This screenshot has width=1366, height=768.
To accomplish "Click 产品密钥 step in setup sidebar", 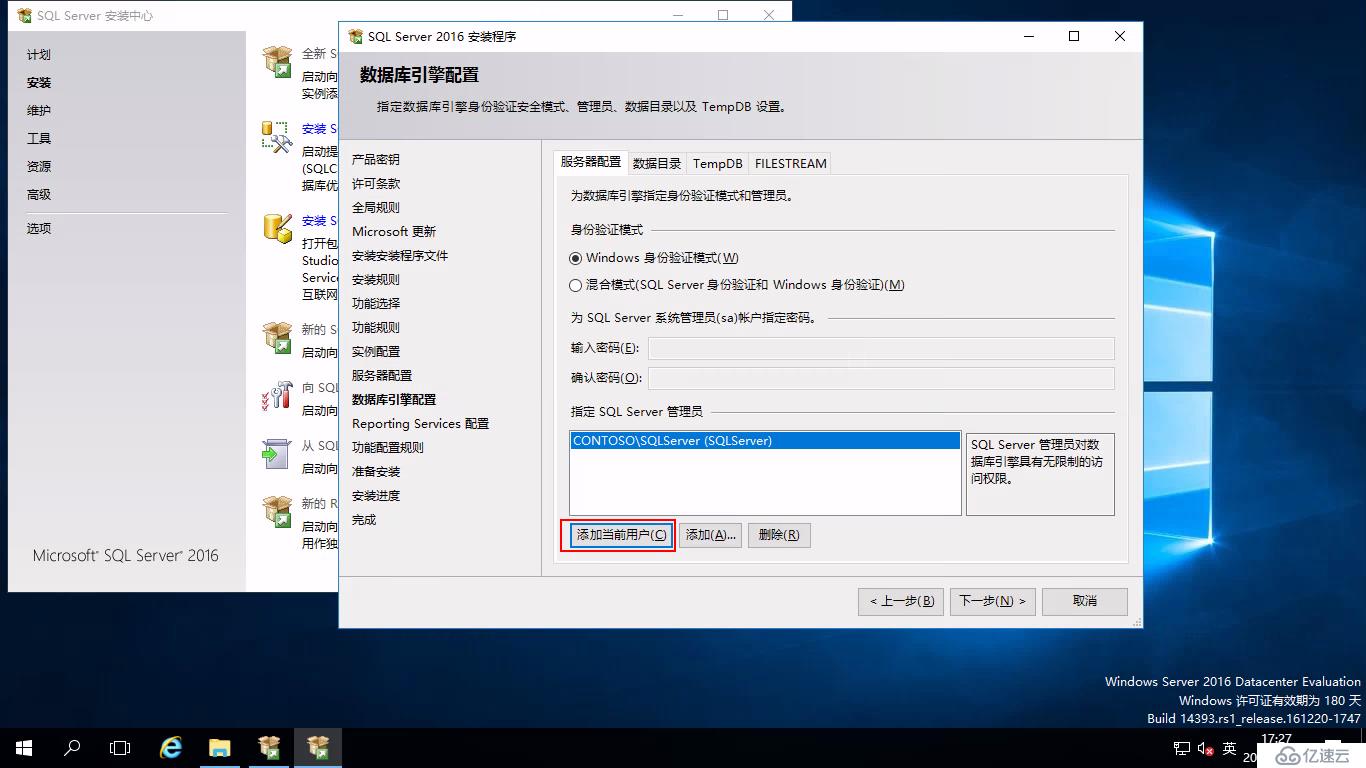I will 376,159.
